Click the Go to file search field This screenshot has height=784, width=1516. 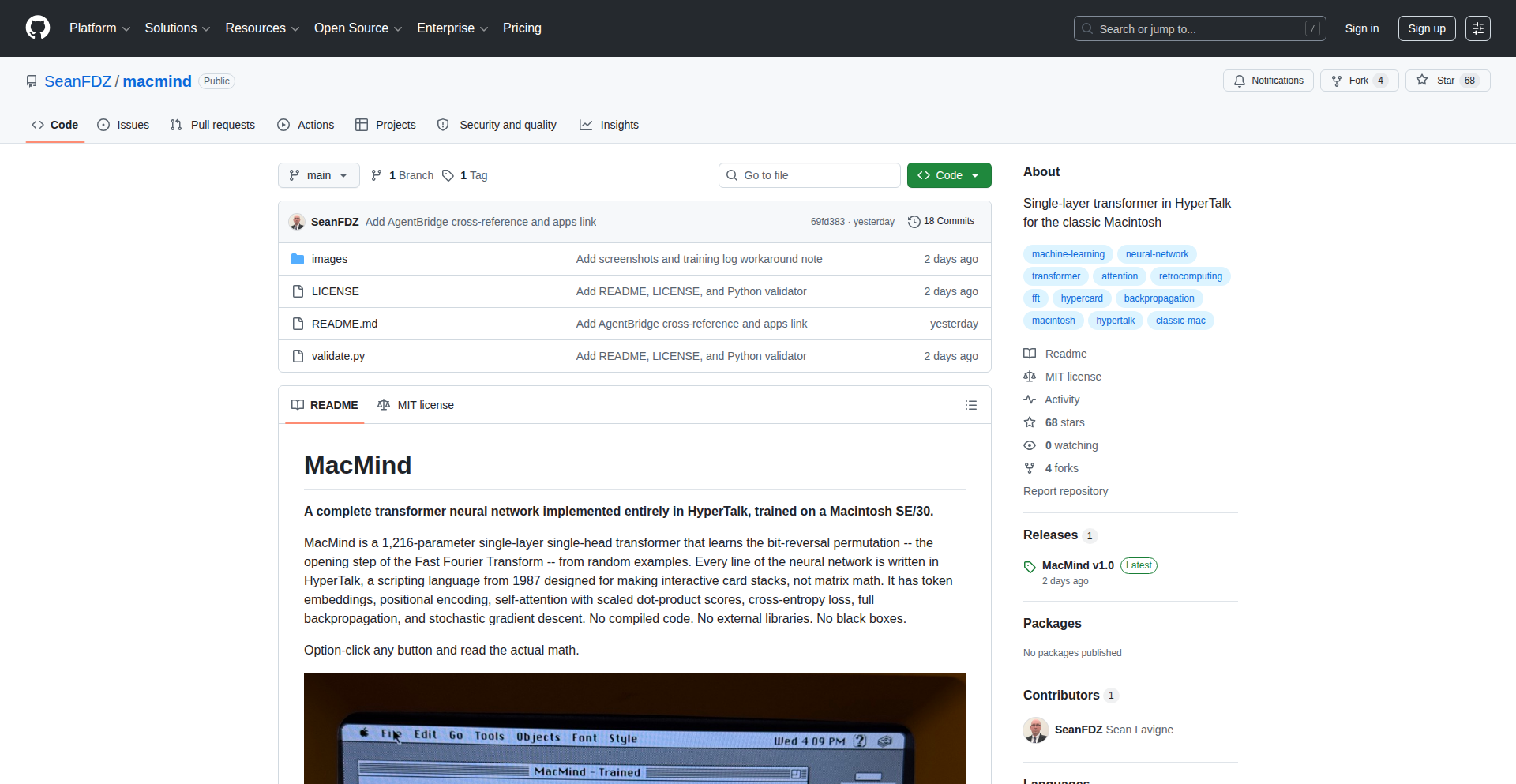pos(809,175)
